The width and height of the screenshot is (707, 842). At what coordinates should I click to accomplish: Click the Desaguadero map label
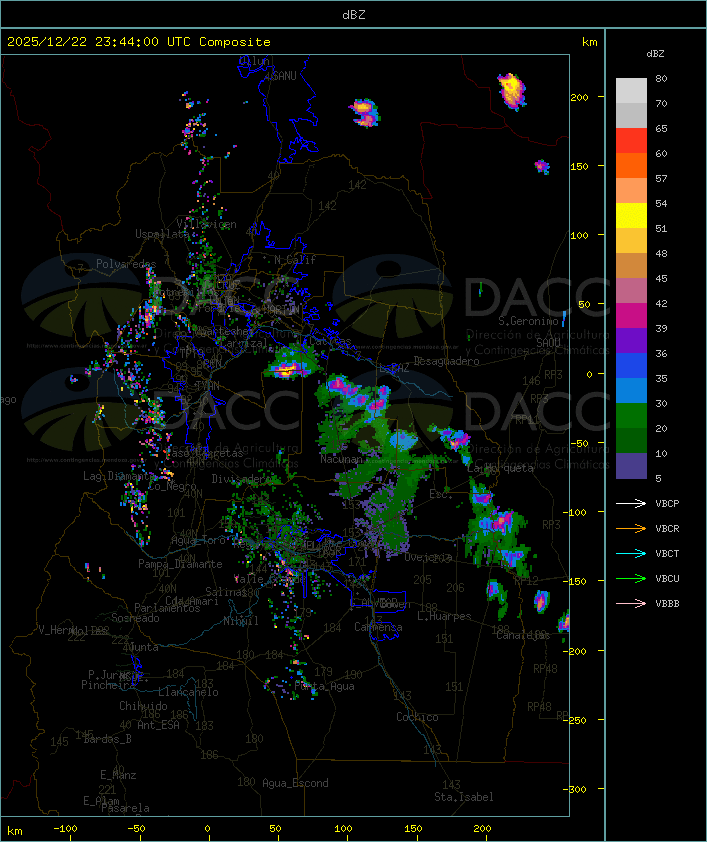(x=446, y=361)
